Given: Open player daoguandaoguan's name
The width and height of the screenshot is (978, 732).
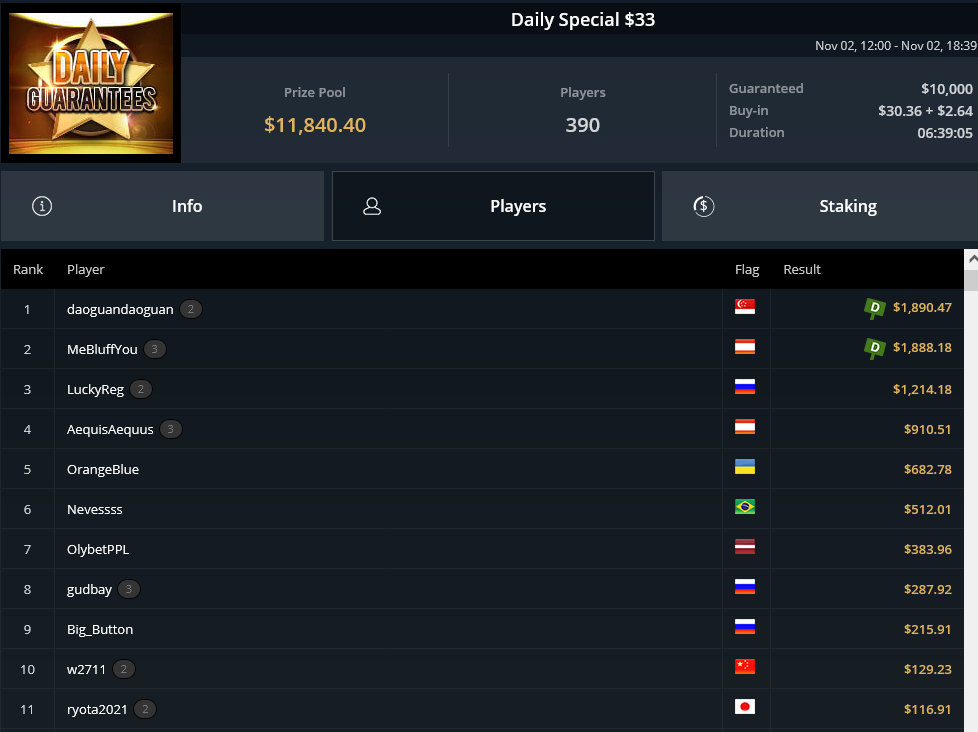Looking at the screenshot, I should coord(120,309).
